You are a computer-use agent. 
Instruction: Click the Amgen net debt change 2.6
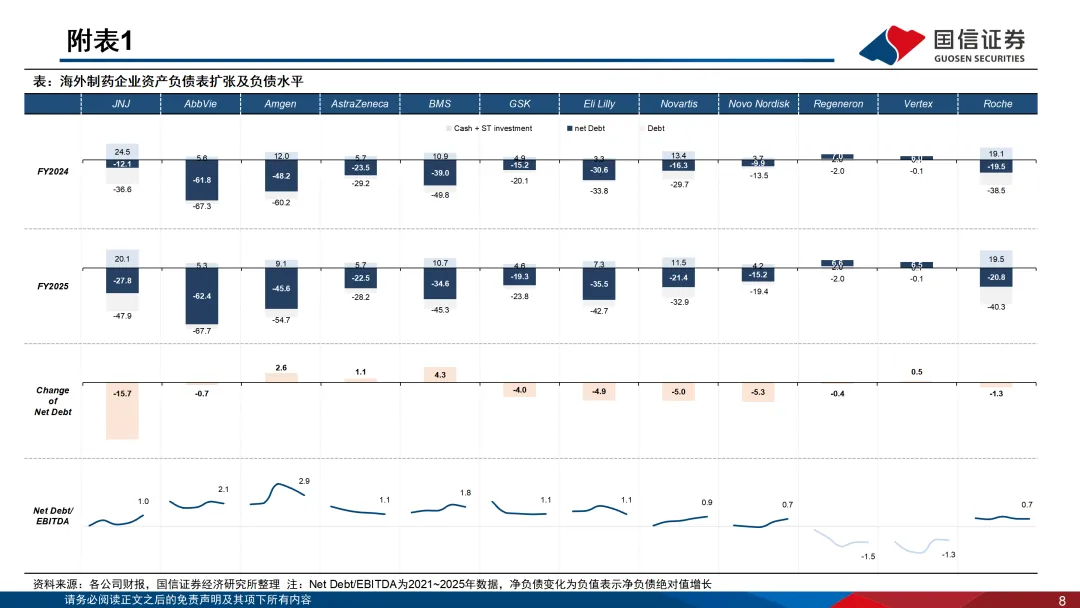(281, 368)
